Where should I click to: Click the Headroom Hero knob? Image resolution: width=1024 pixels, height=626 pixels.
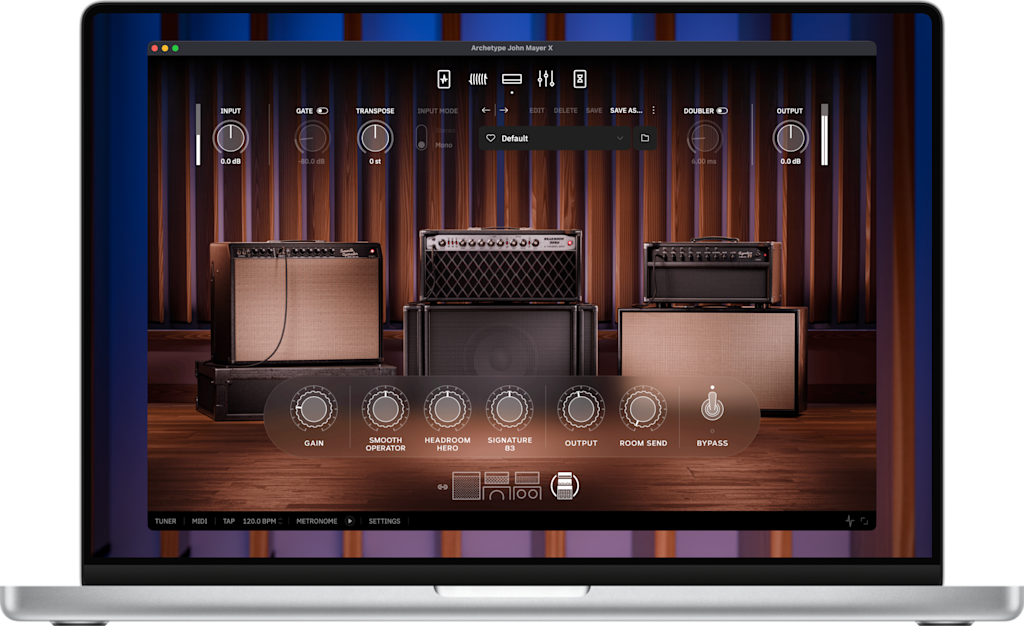[x=447, y=409]
